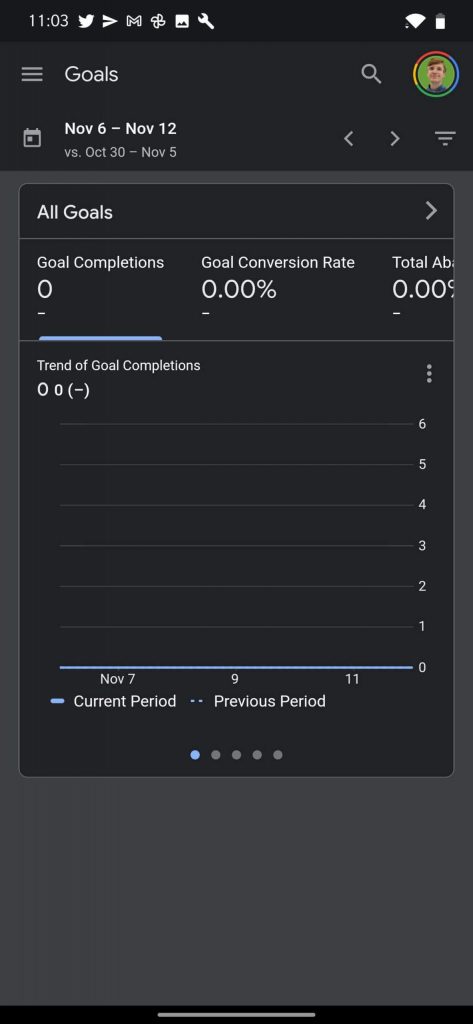Tap the search magnifier icon

point(371,74)
